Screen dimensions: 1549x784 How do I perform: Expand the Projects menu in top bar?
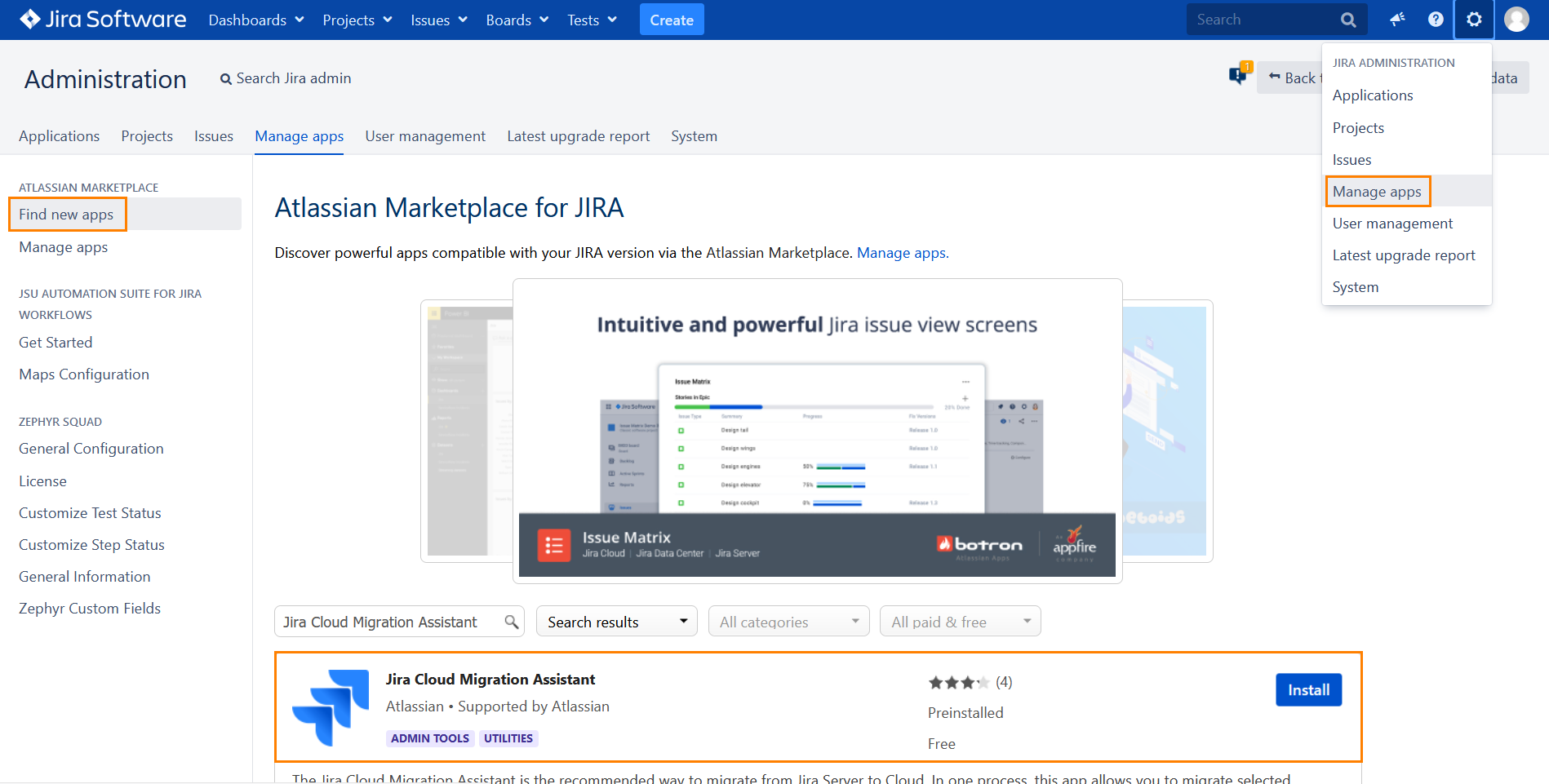(x=357, y=20)
